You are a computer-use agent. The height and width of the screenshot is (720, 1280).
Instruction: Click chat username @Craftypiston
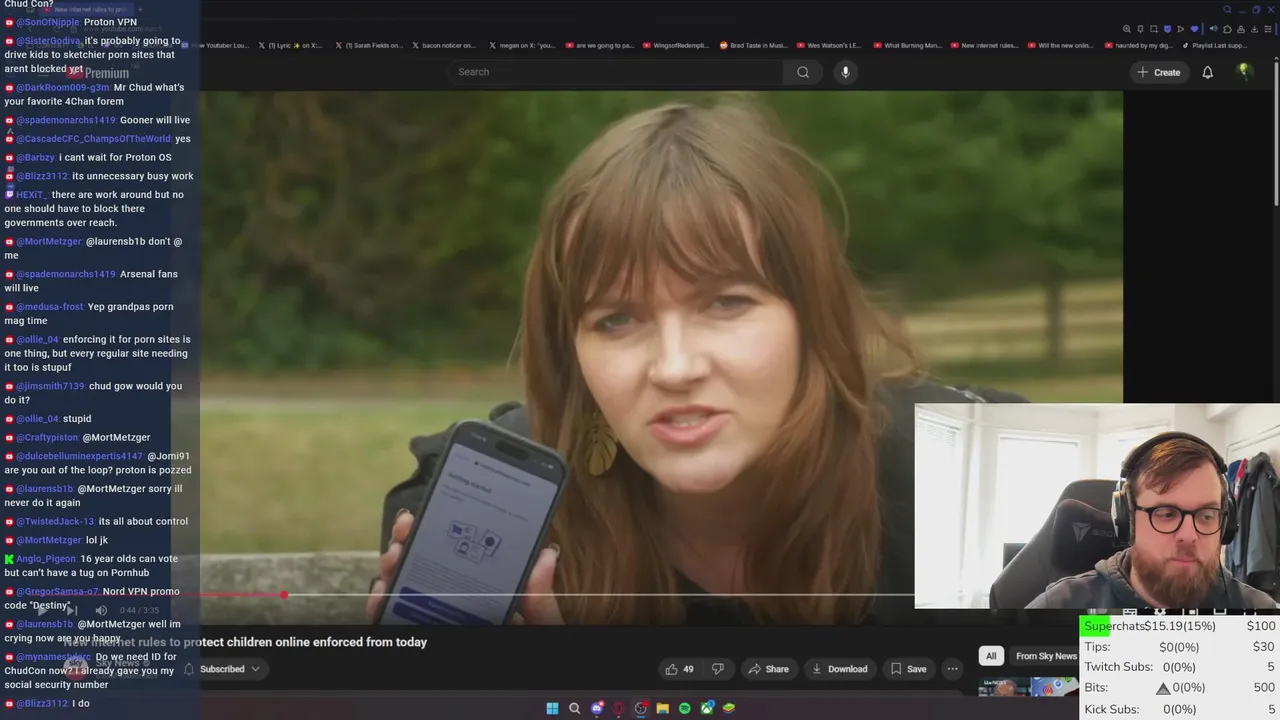click(47, 437)
